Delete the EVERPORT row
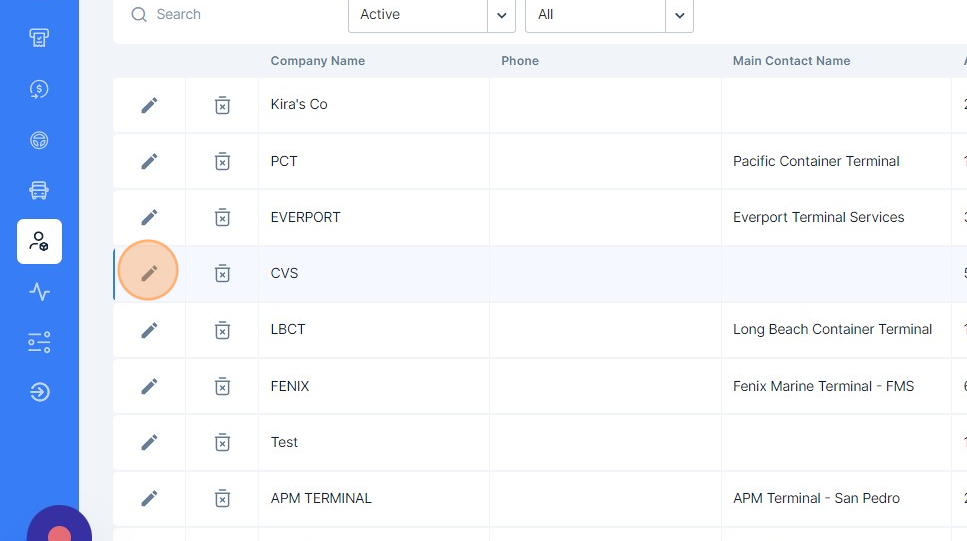Viewport: 967px width, 541px height. coord(222,217)
